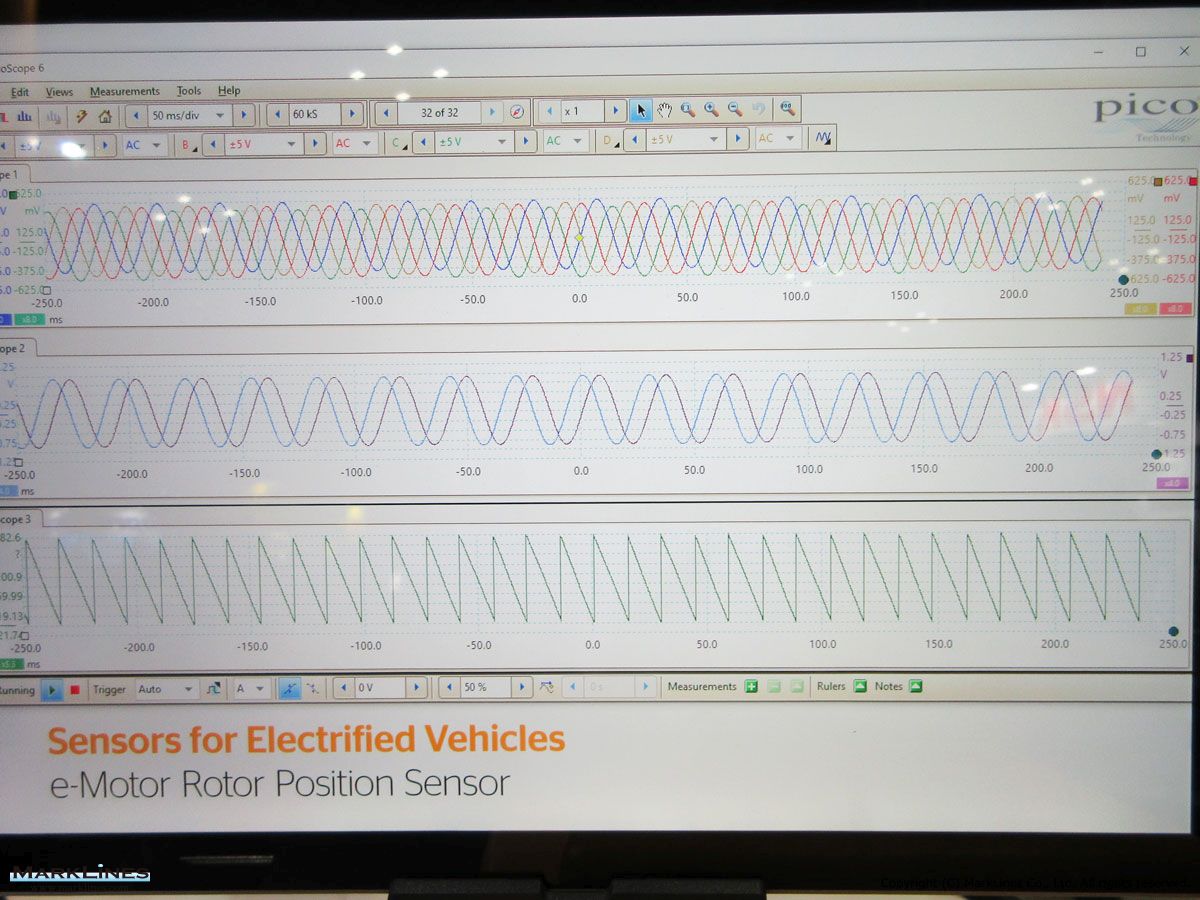The height and width of the screenshot is (900, 1200).
Task: Decrease channel C voltage range
Action: [424, 143]
